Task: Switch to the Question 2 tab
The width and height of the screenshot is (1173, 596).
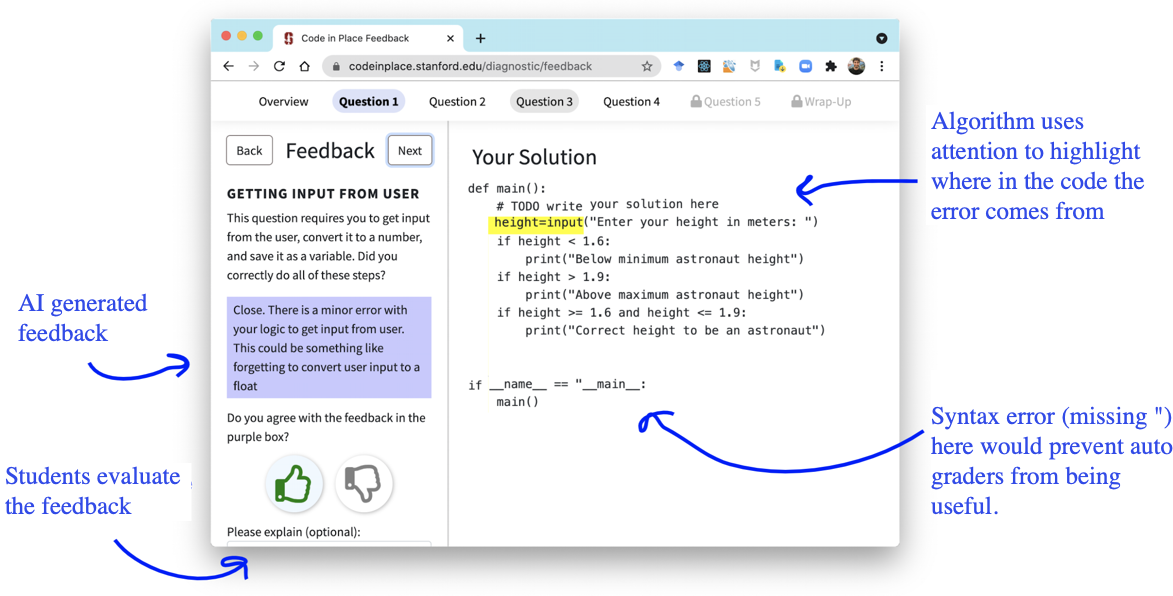Action: pyautogui.click(x=457, y=101)
